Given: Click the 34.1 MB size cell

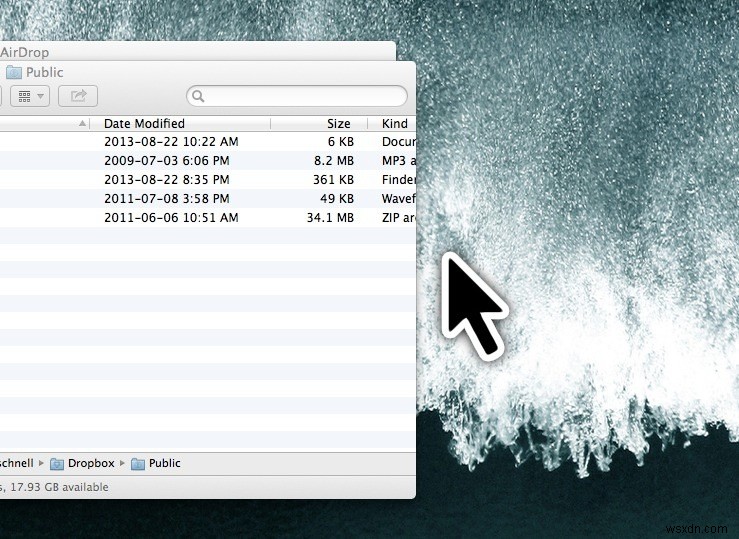Looking at the screenshot, I should pos(330,217).
